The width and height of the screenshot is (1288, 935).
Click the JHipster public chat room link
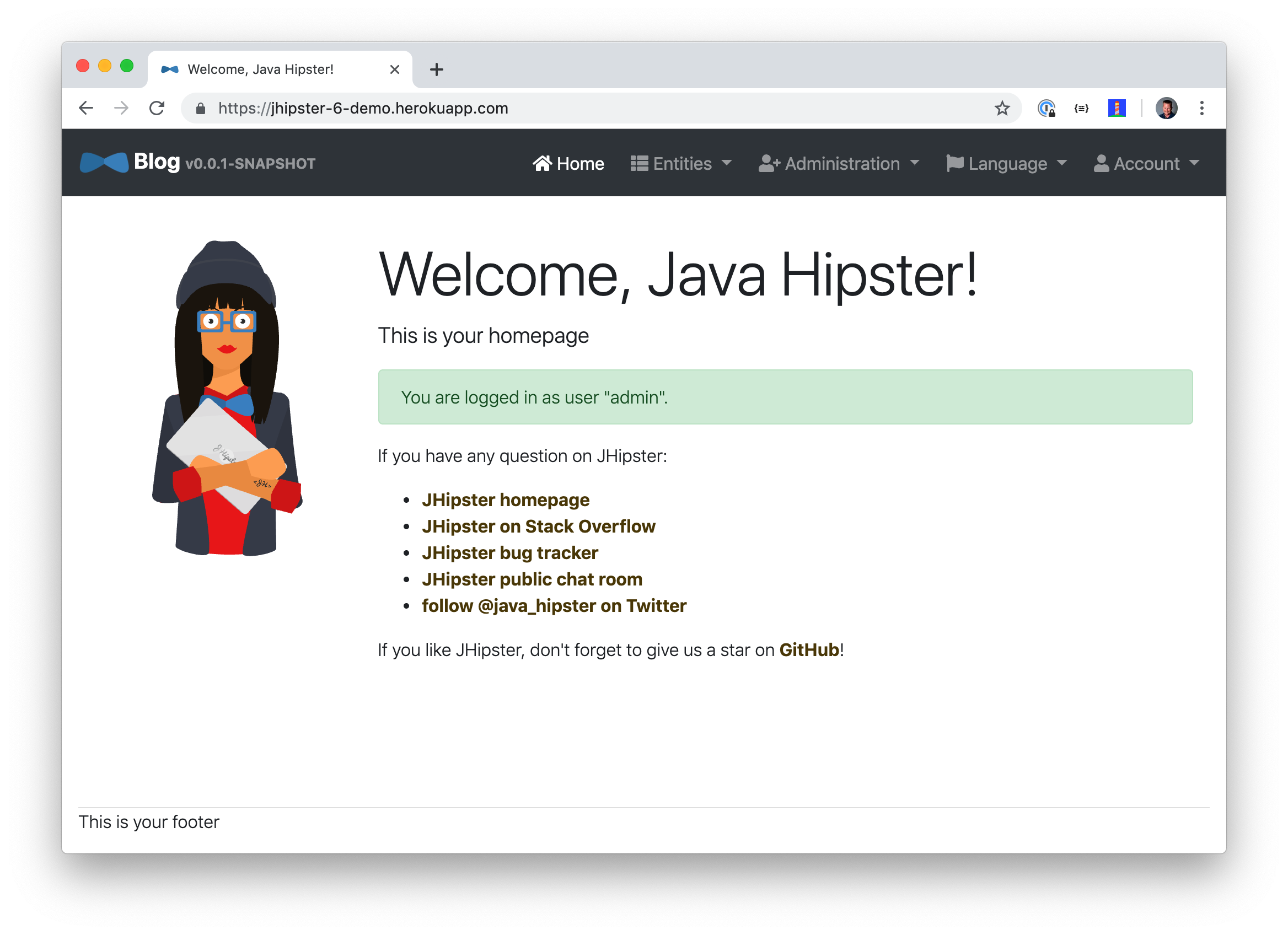tap(532, 579)
